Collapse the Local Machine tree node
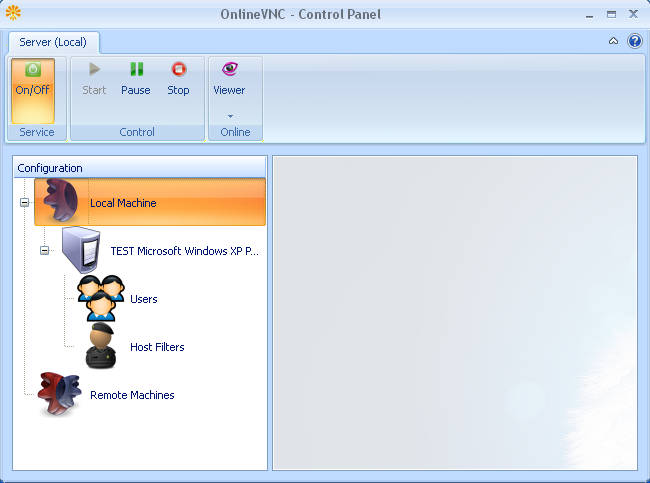 [x=24, y=202]
